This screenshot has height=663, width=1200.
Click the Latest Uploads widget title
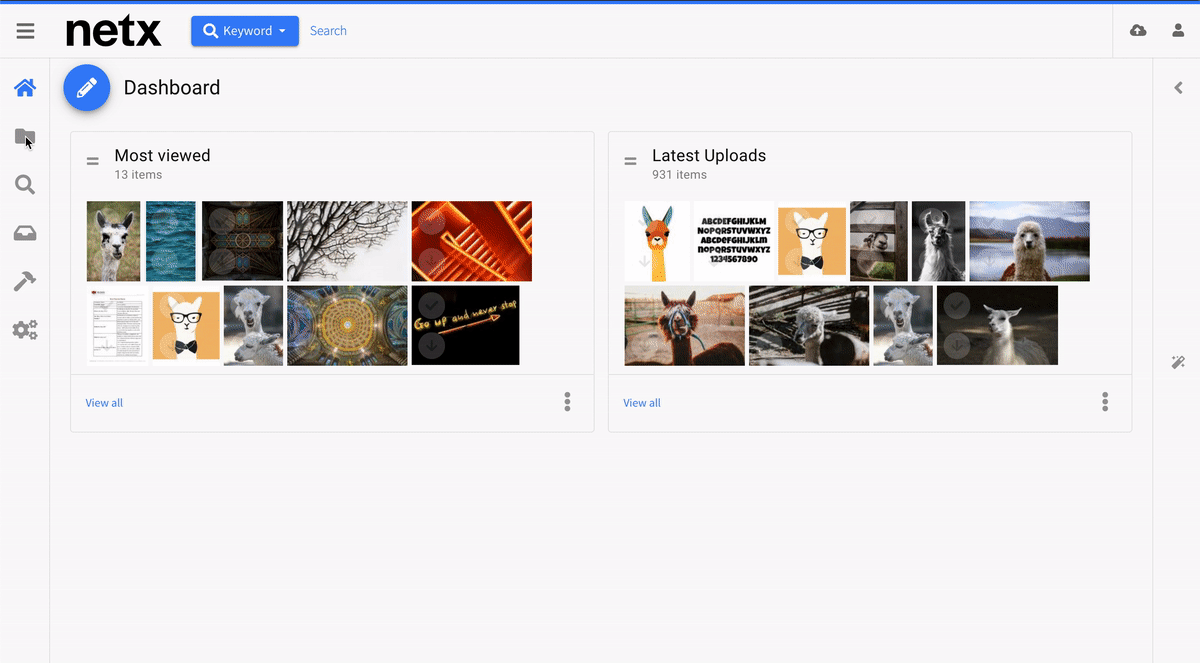[x=709, y=155]
